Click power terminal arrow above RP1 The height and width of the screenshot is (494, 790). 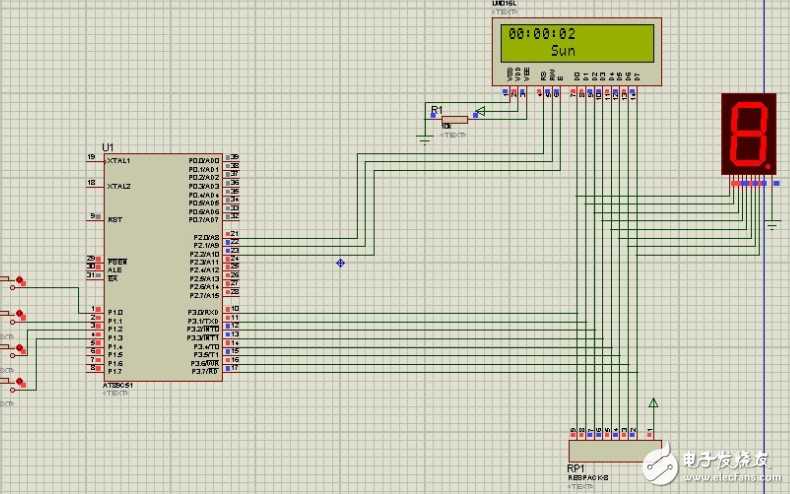pyautogui.click(x=653, y=403)
